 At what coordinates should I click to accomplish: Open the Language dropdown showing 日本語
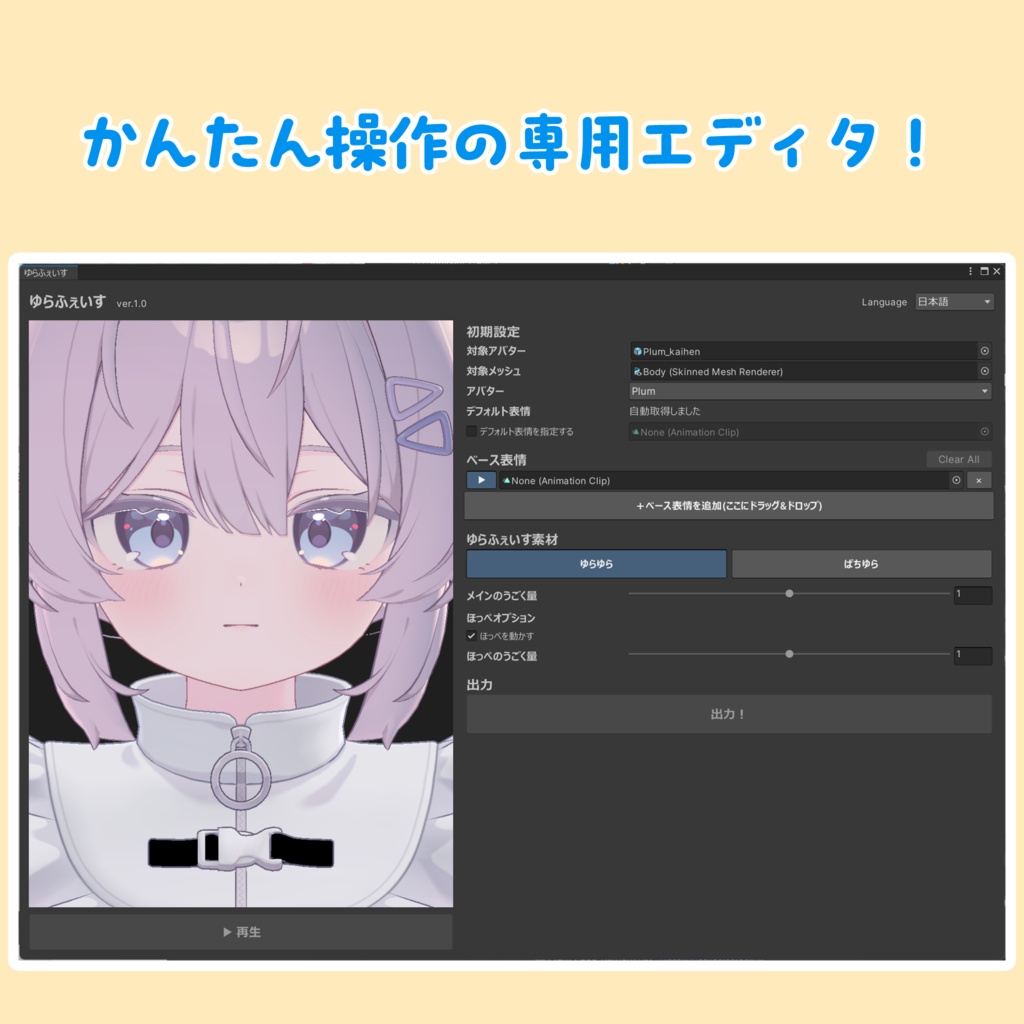tap(954, 302)
